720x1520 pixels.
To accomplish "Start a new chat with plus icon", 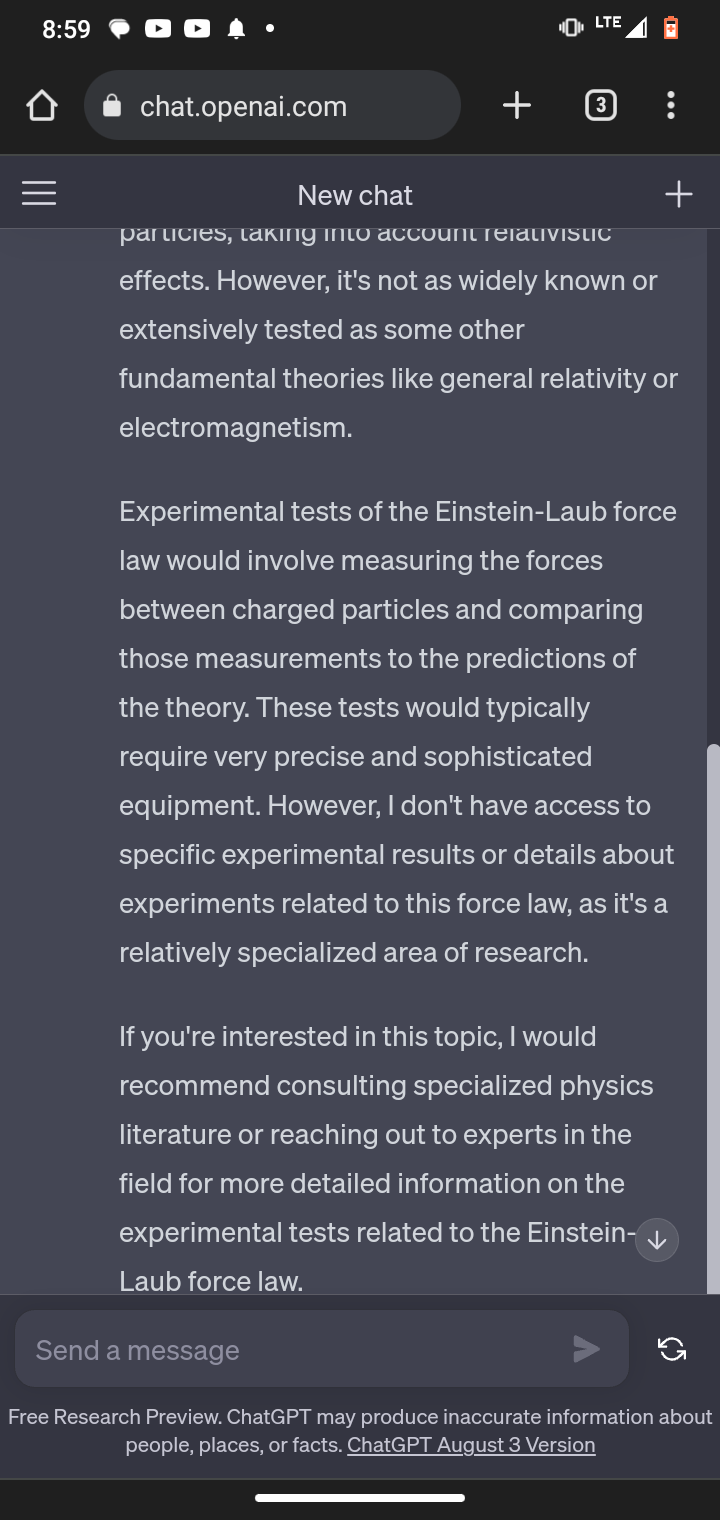I will tap(678, 194).
